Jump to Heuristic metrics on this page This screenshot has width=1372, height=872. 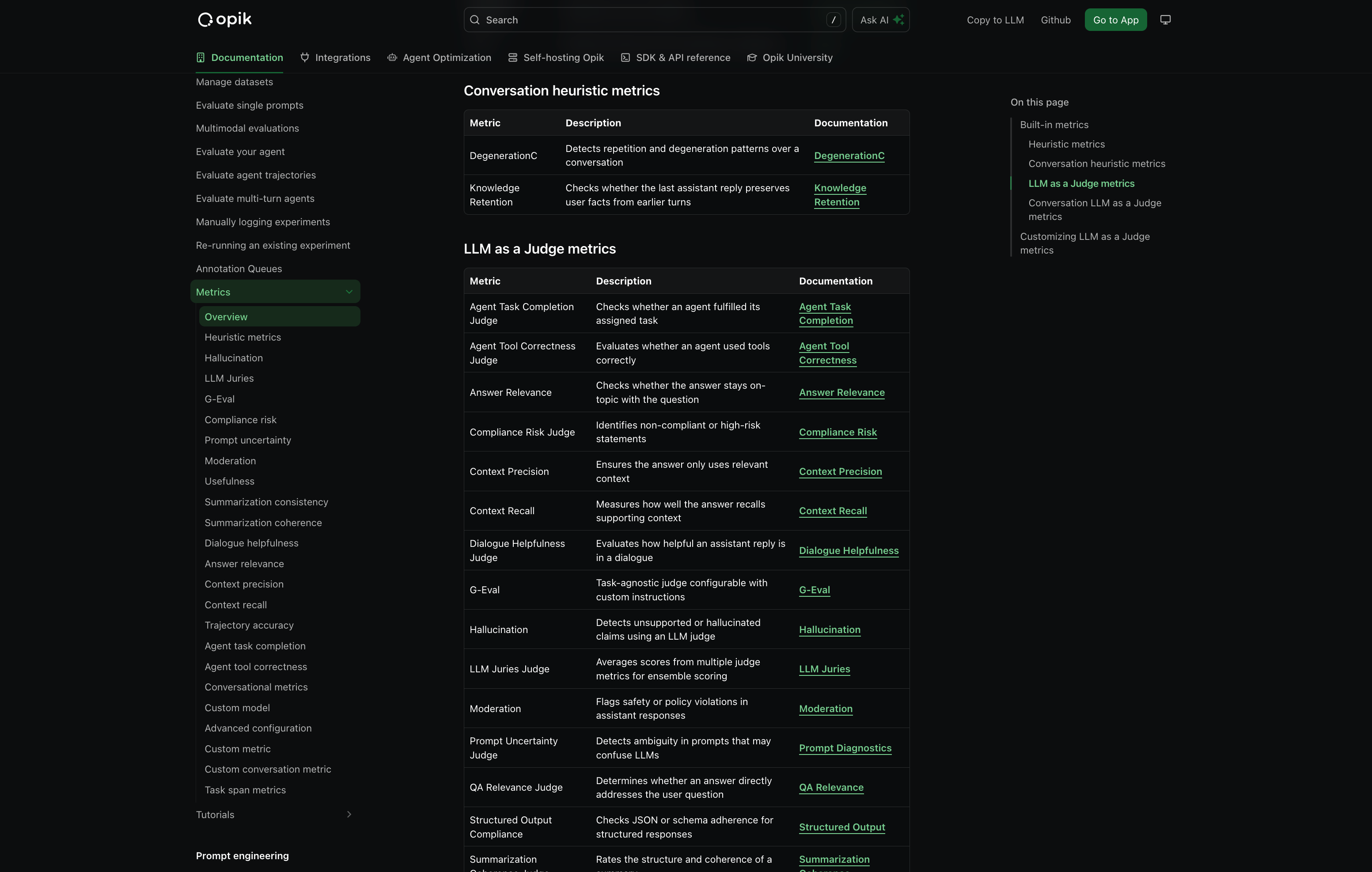1066,144
